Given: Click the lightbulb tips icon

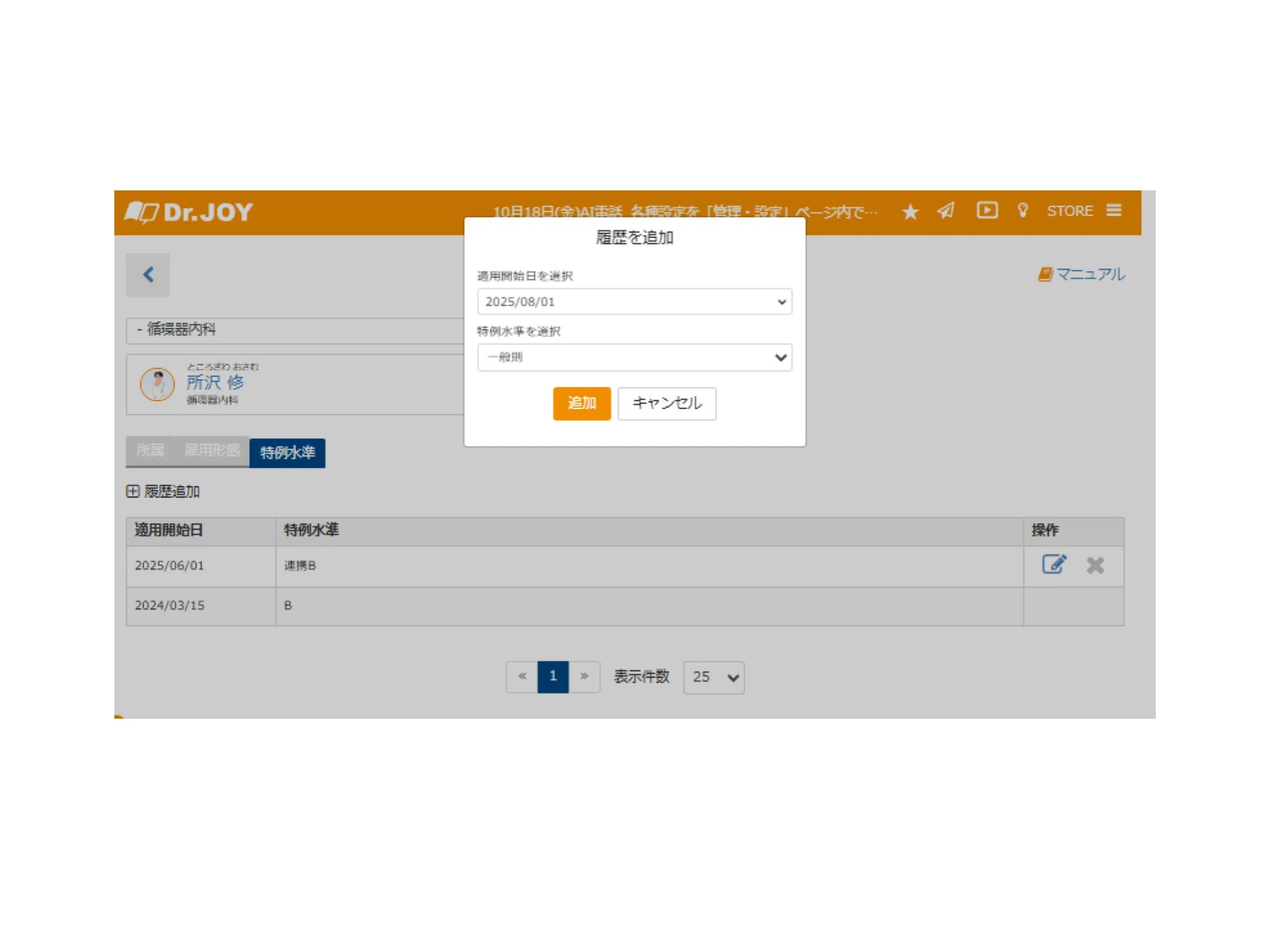Looking at the screenshot, I should coord(1022,210).
